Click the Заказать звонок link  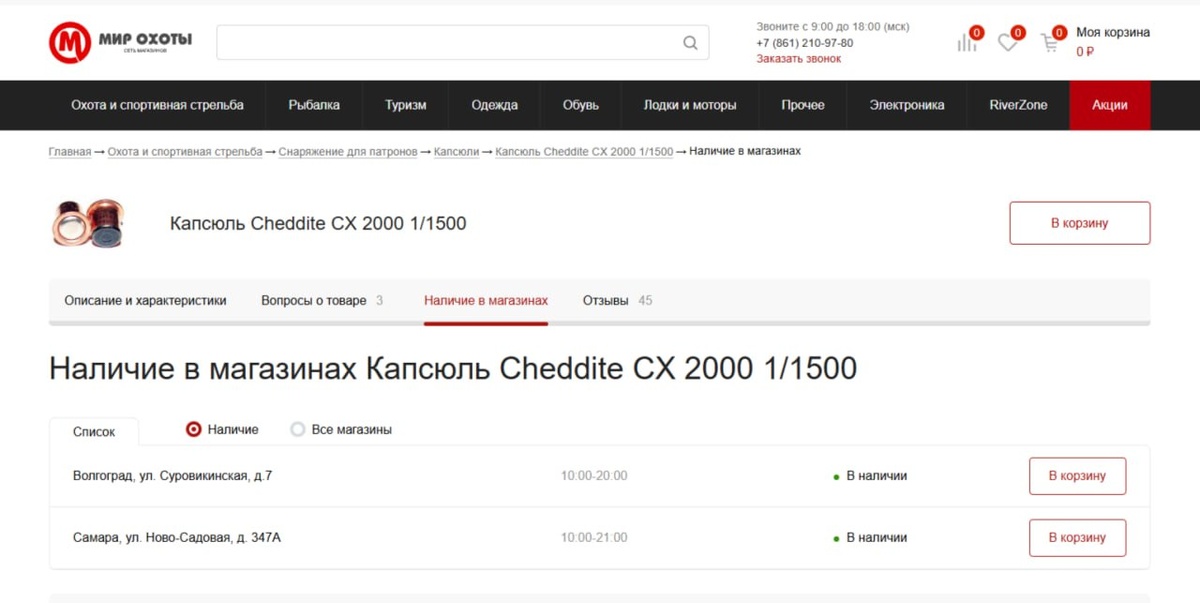pyautogui.click(x=799, y=59)
